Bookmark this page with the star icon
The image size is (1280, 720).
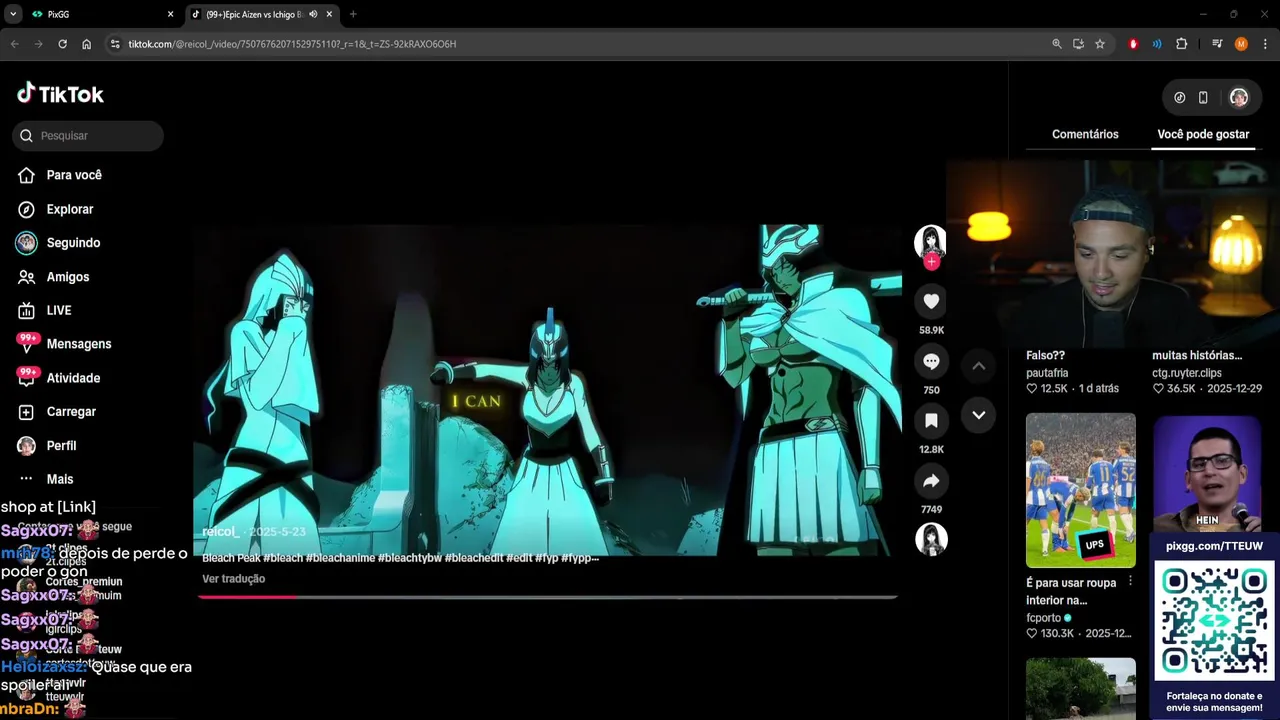pyautogui.click(x=1100, y=44)
